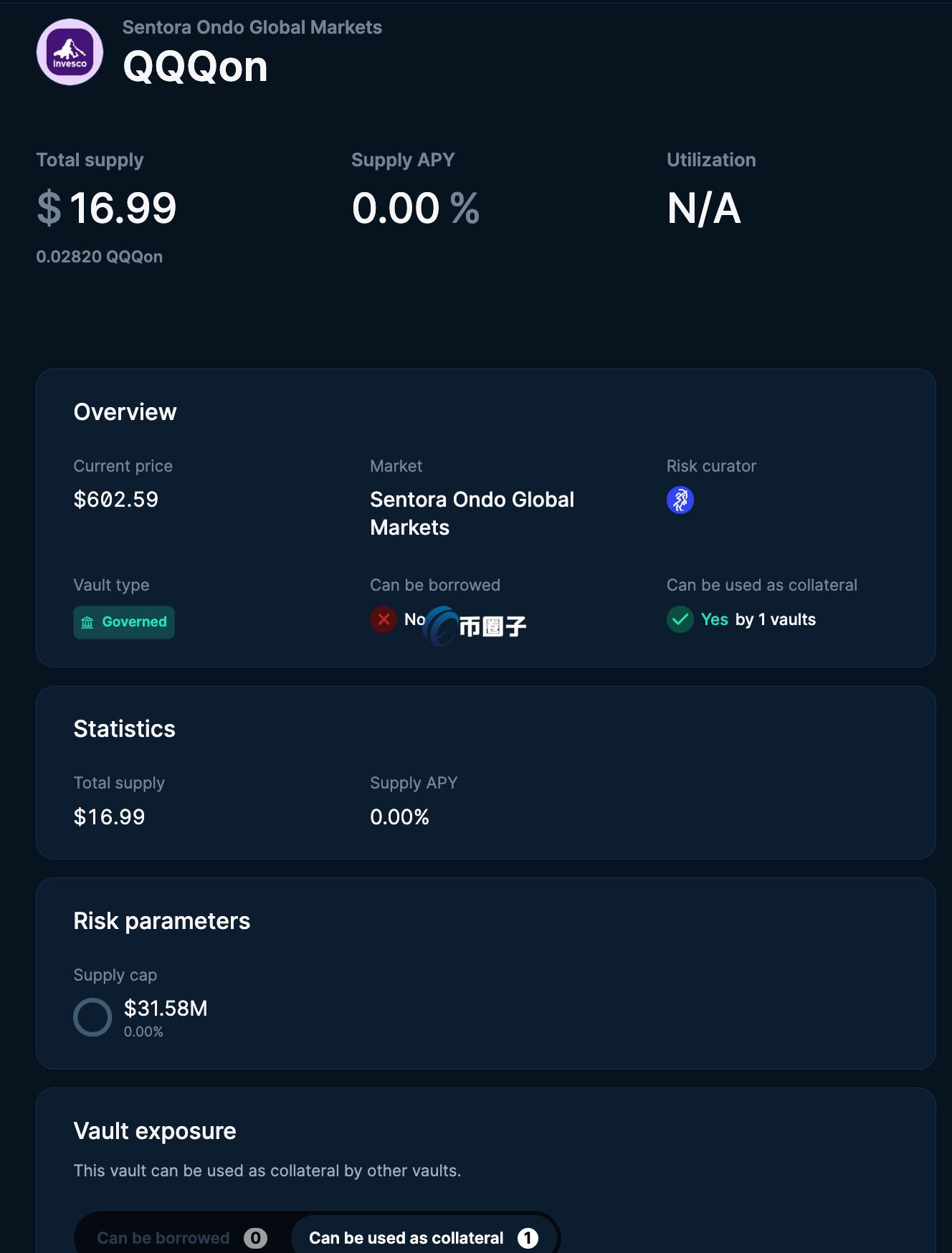Click the Vault exposure section heading
This screenshot has height=1253, width=952.
click(155, 1131)
